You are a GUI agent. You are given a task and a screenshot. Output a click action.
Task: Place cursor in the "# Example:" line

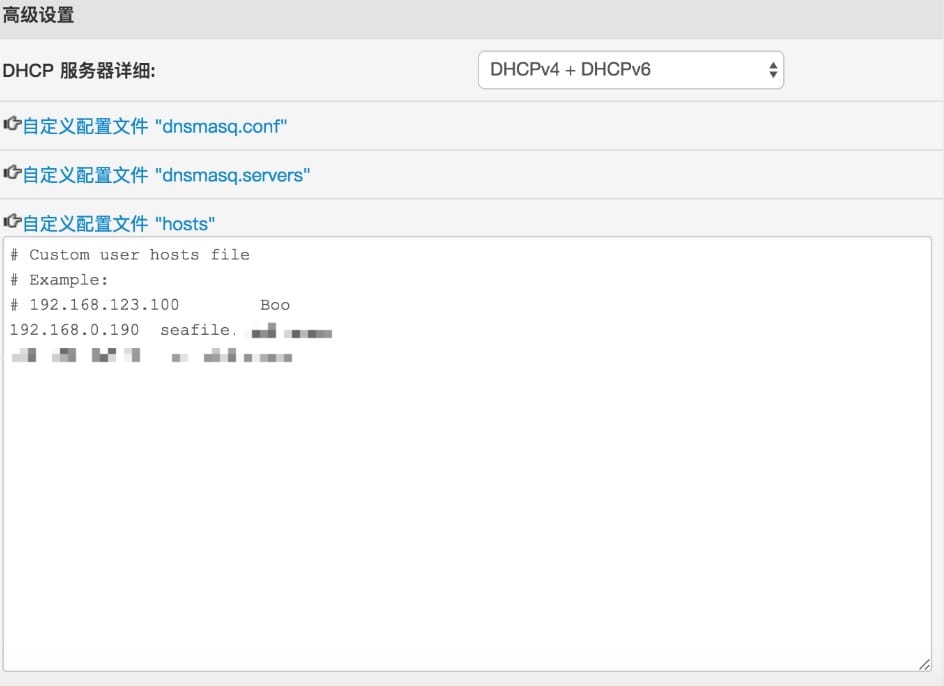(59, 280)
